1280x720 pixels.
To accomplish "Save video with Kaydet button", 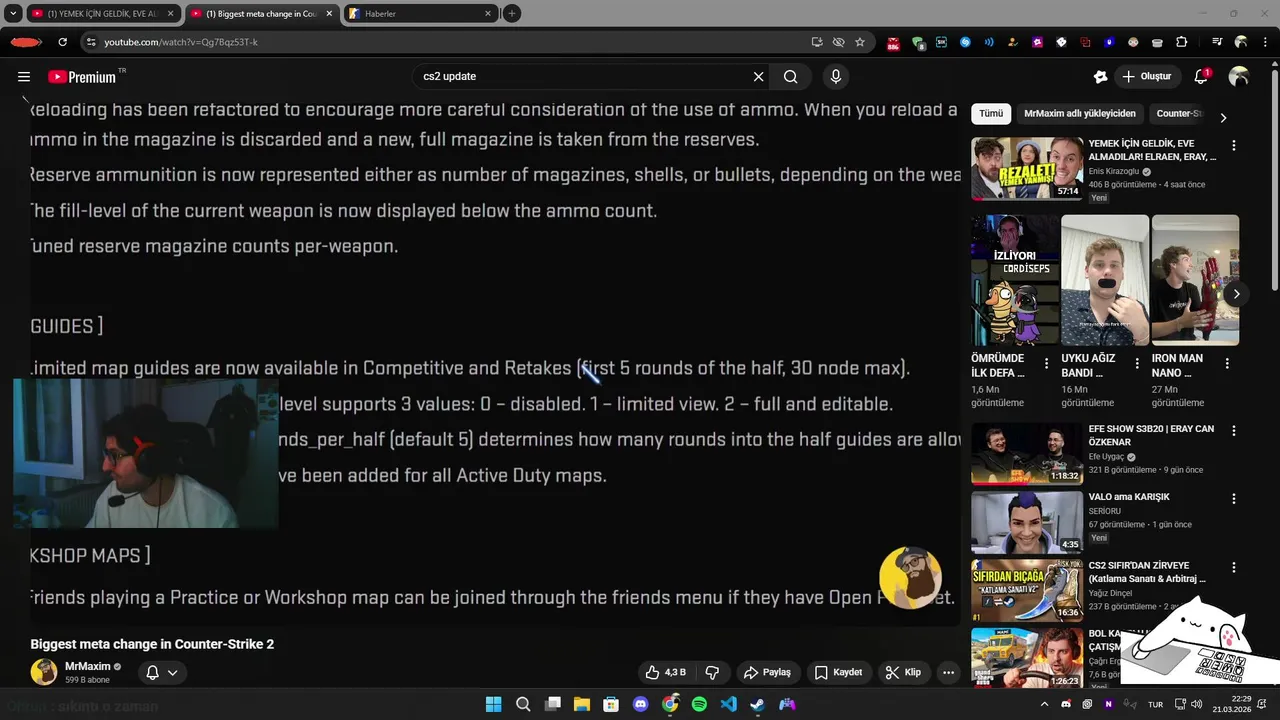I will tap(838, 673).
